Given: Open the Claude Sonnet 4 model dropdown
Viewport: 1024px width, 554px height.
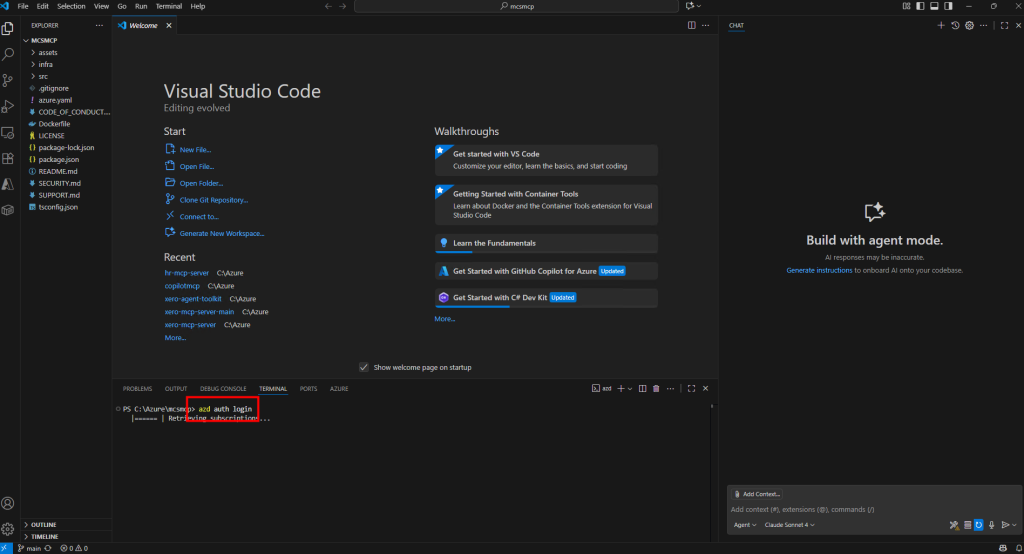Looking at the screenshot, I should (x=789, y=524).
